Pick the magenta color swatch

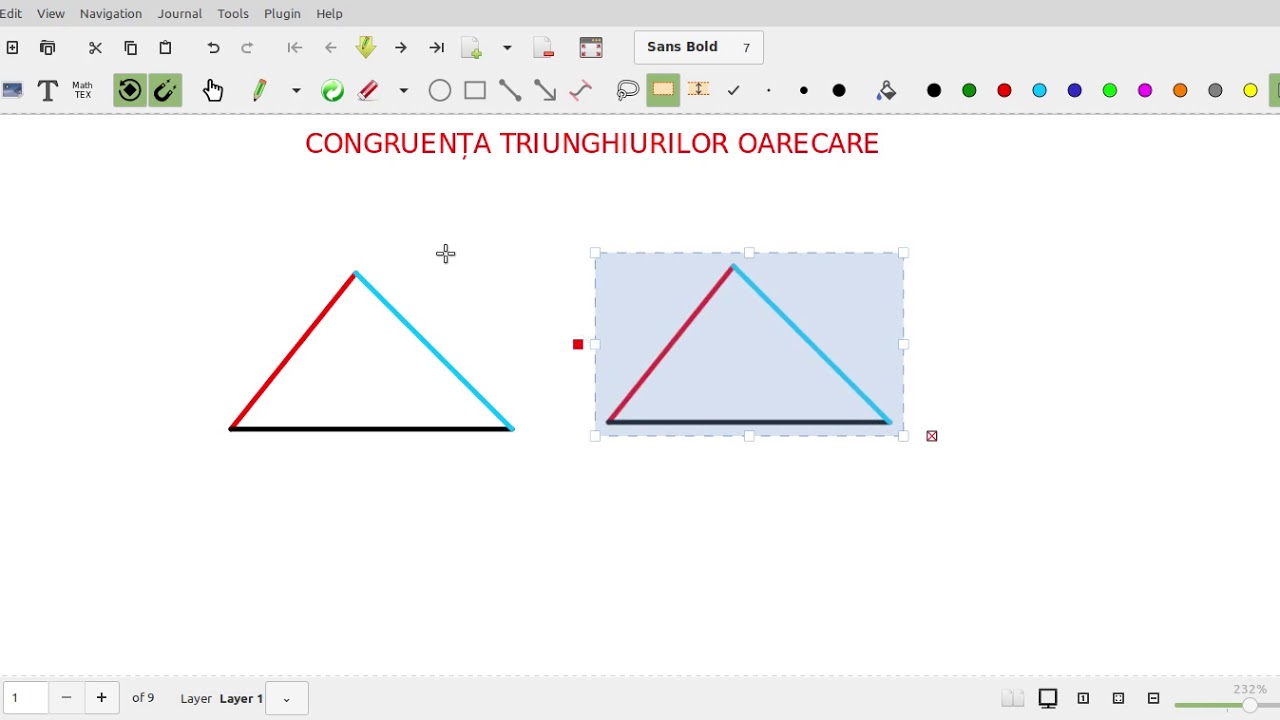coord(1145,90)
